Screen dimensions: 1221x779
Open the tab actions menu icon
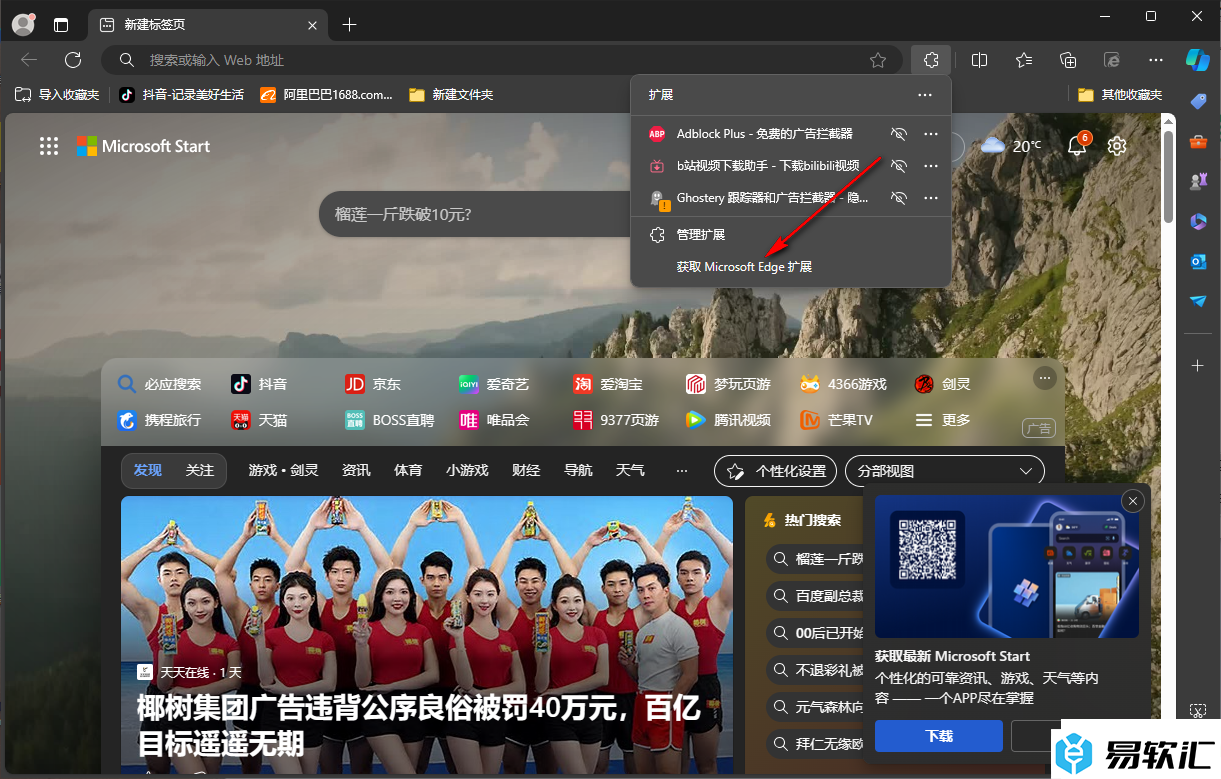pyautogui.click(x=62, y=24)
